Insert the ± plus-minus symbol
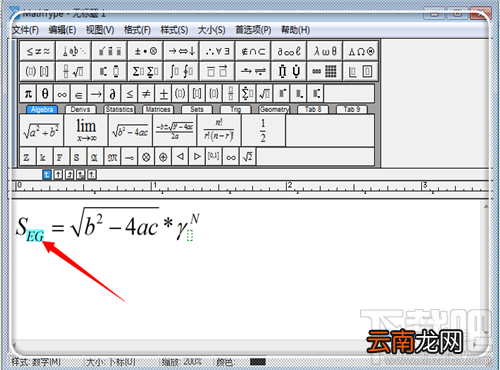500x370 pixels. [163, 94]
